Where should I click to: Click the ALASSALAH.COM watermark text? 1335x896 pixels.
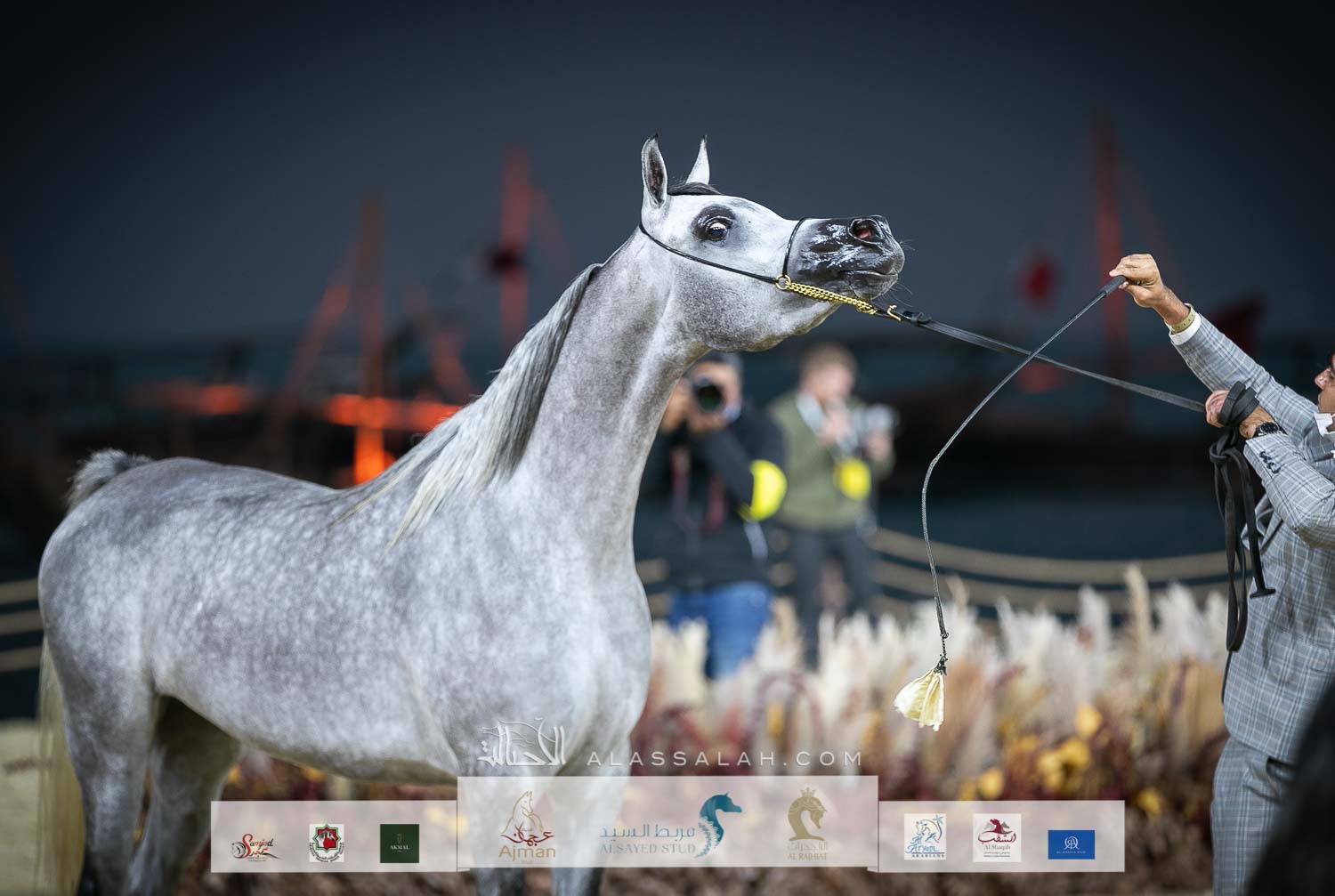click(x=724, y=759)
